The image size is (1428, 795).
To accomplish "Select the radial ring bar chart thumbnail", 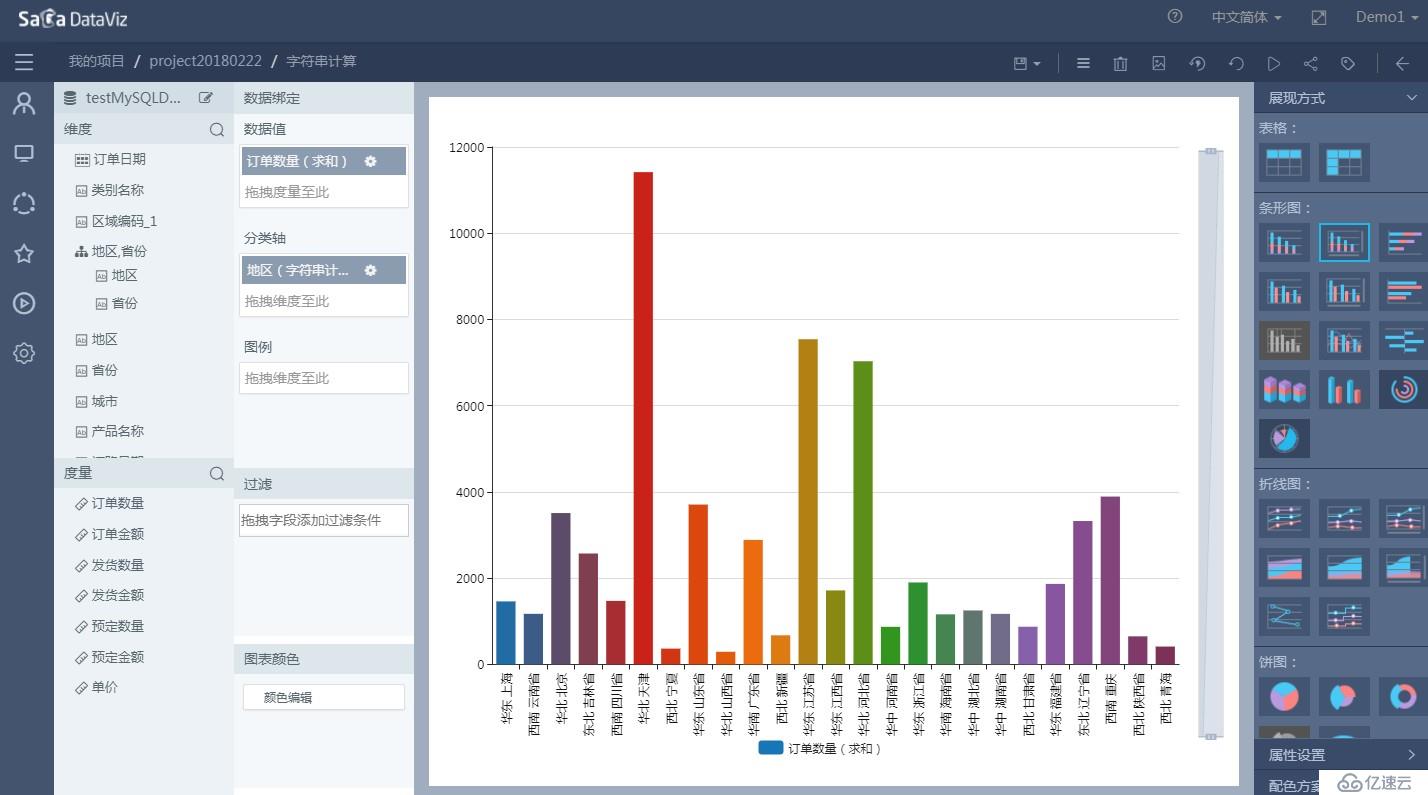I will pos(1403,389).
